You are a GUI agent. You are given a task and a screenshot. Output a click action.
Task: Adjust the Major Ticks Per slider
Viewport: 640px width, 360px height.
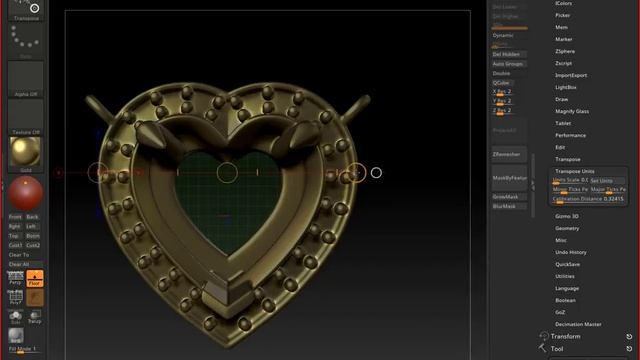point(608,190)
